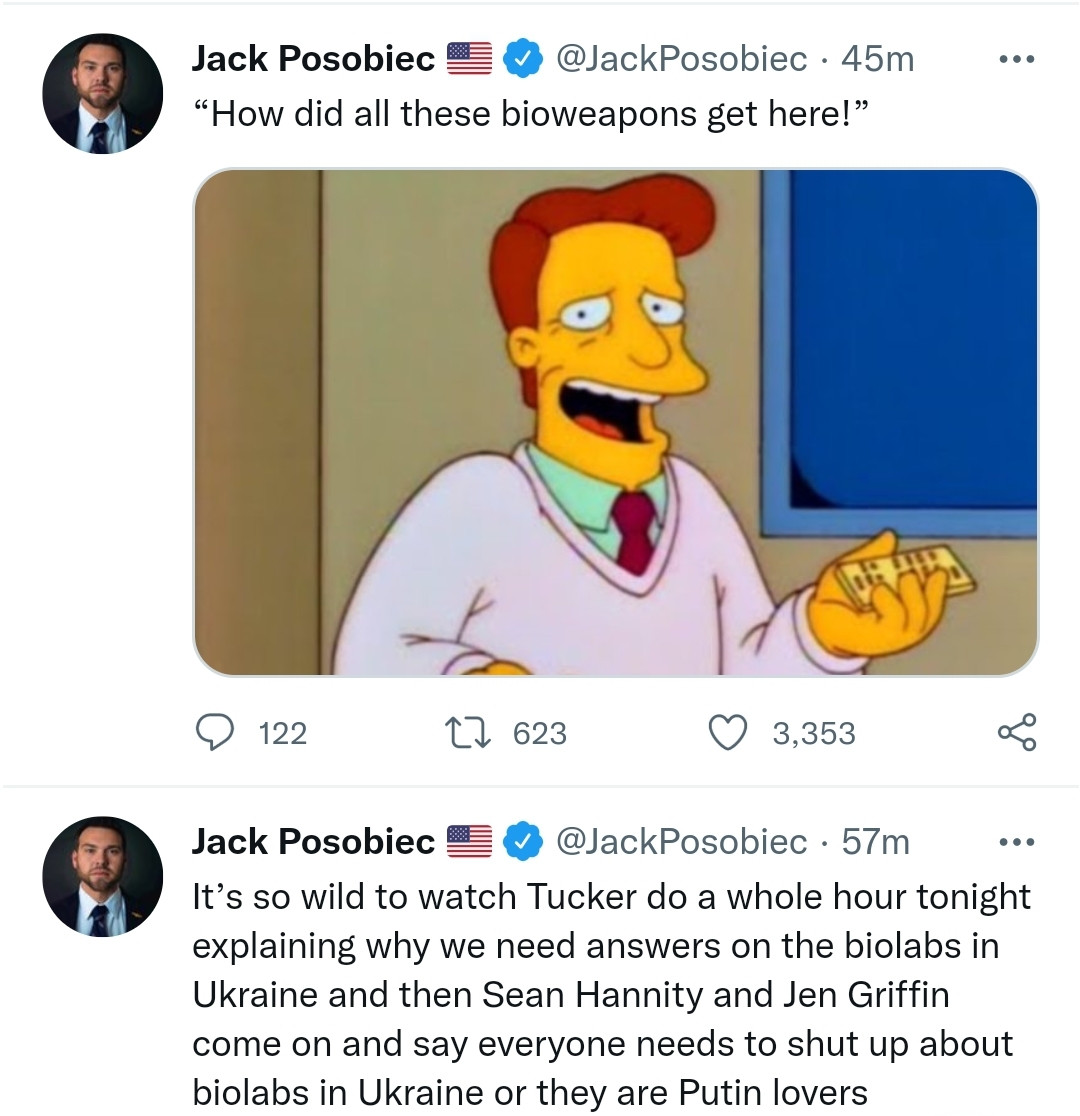Open the Simpsons cartoon image
1080x1116 pixels.
point(615,422)
